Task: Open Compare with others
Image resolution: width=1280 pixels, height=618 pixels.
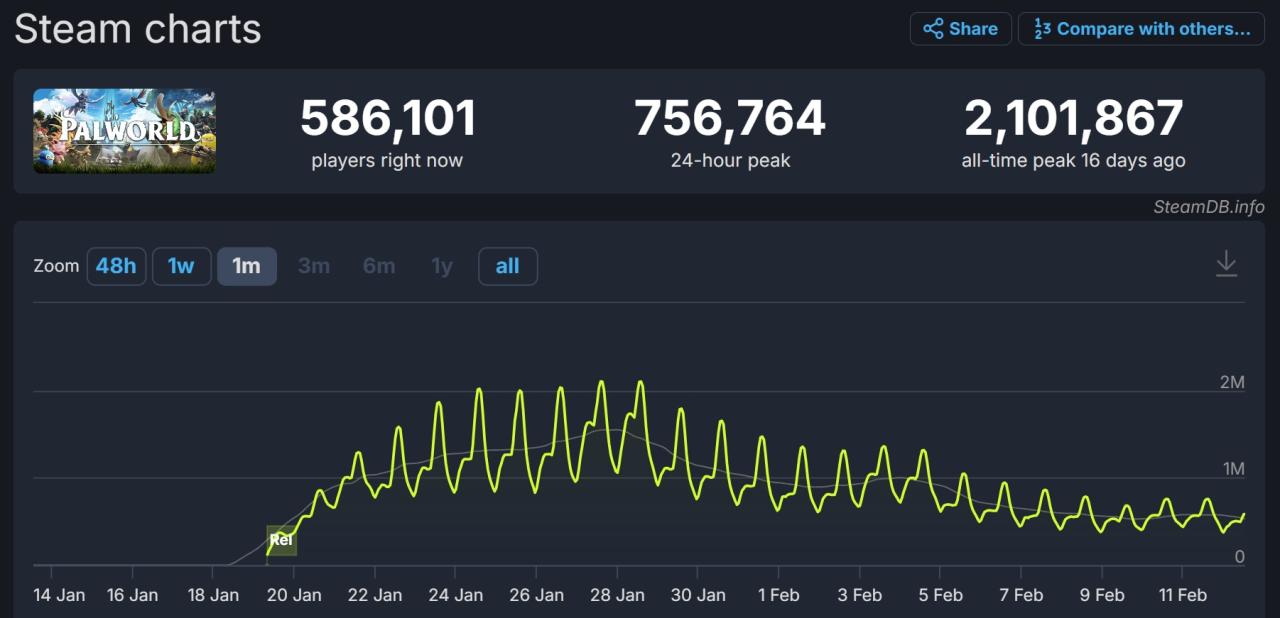Action: [1141, 29]
